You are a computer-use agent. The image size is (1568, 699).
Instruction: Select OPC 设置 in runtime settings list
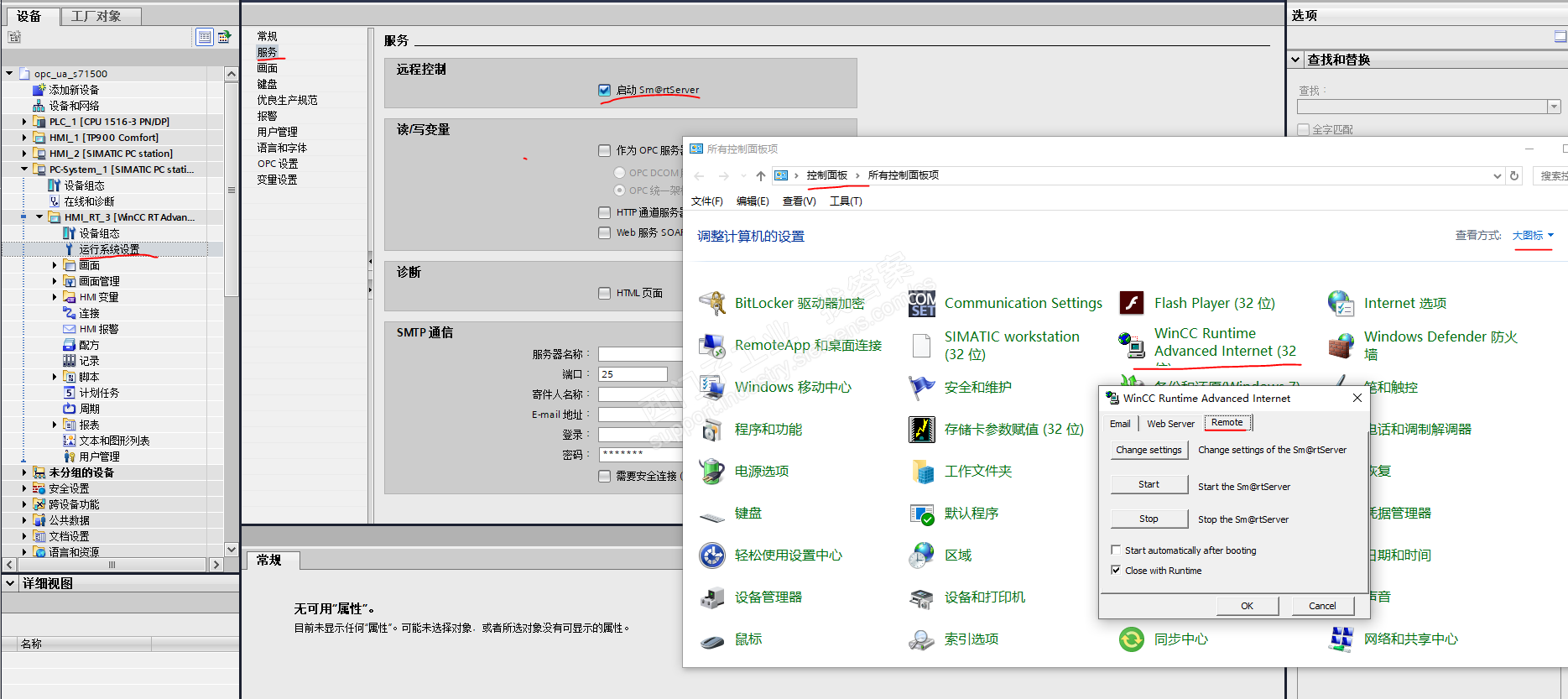(x=278, y=164)
